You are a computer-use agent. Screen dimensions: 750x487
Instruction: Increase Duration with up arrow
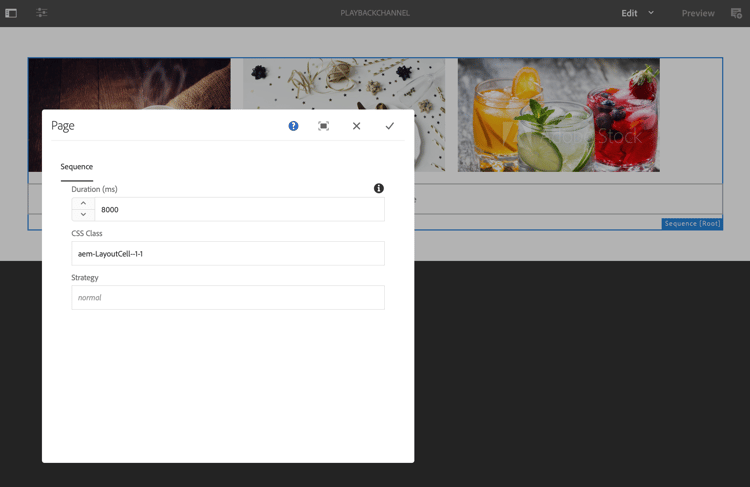83,203
